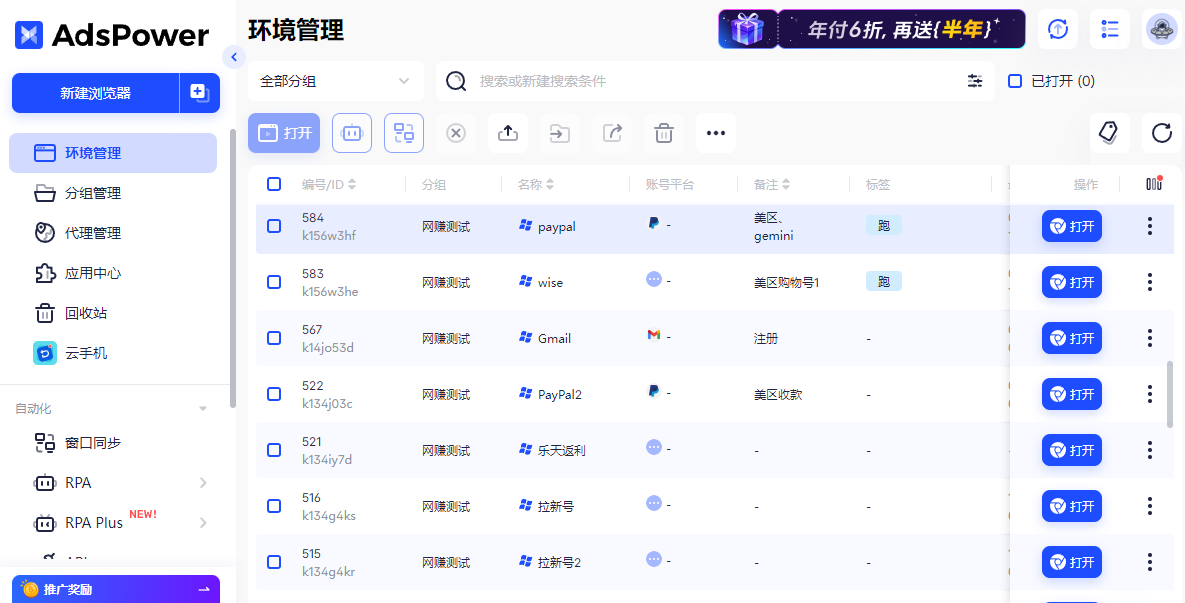This screenshot has height=603, width=1185.
Task: Check the 已打开 (0) checkbox
Action: 1017,81
